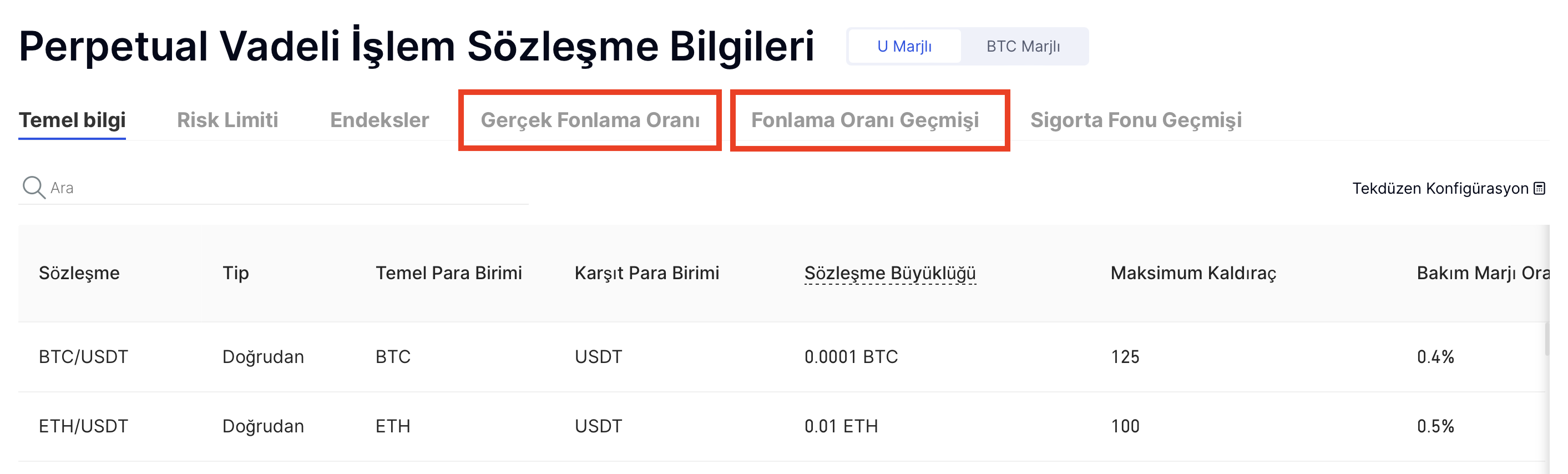This screenshot has width=1568, height=474.
Task: Click the Ara search input field
Action: click(286, 188)
